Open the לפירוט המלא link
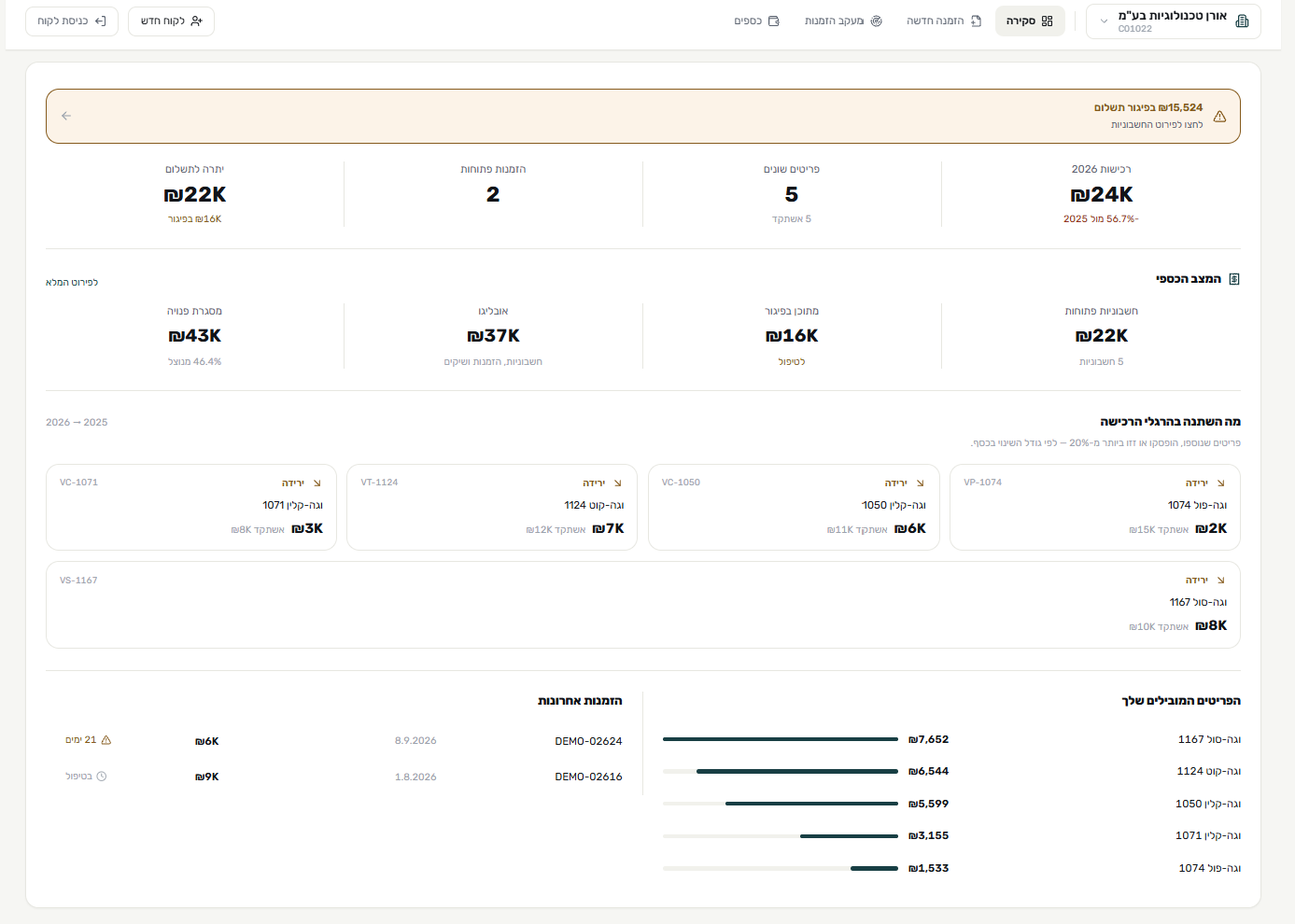The width and height of the screenshot is (1295, 924). (72, 282)
